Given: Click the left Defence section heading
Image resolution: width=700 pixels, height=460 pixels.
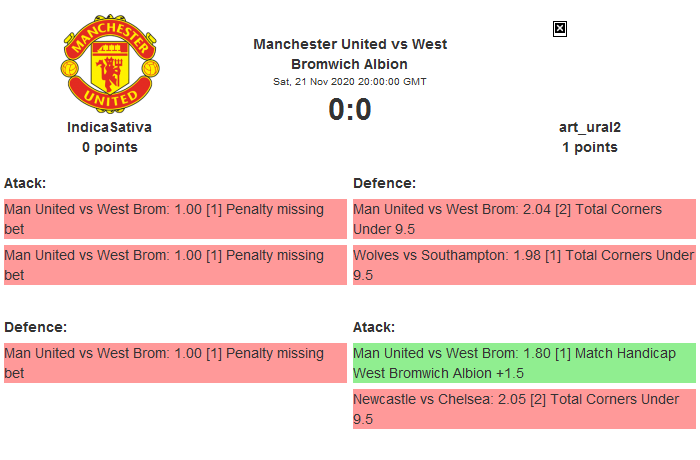Looking at the screenshot, I should pyautogui.click(x=35, y=327).
